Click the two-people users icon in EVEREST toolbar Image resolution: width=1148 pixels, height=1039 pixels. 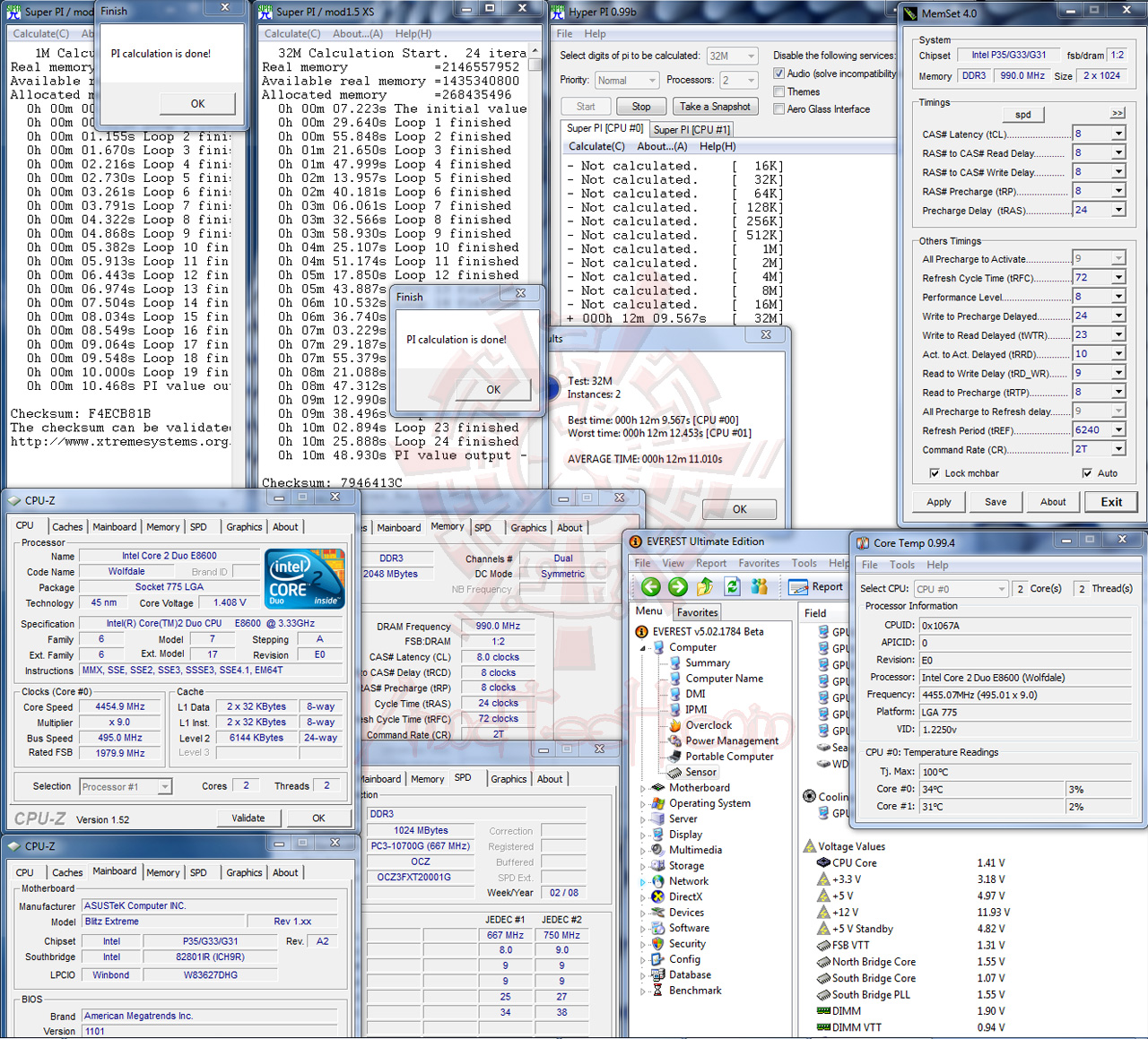(x=760, y=587)
